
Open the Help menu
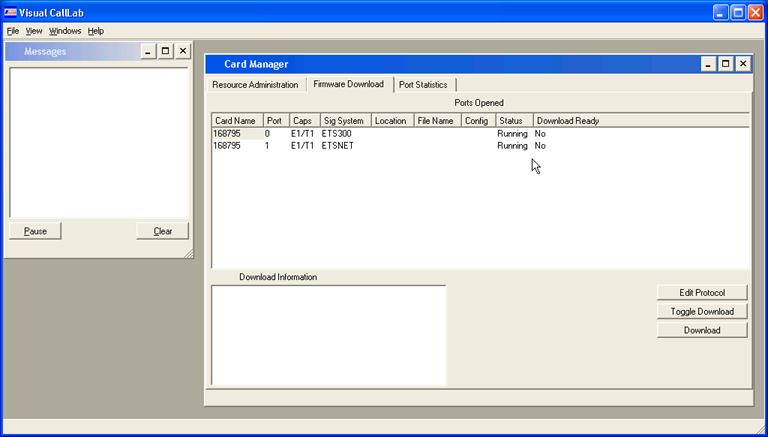(x=96, y=31)
